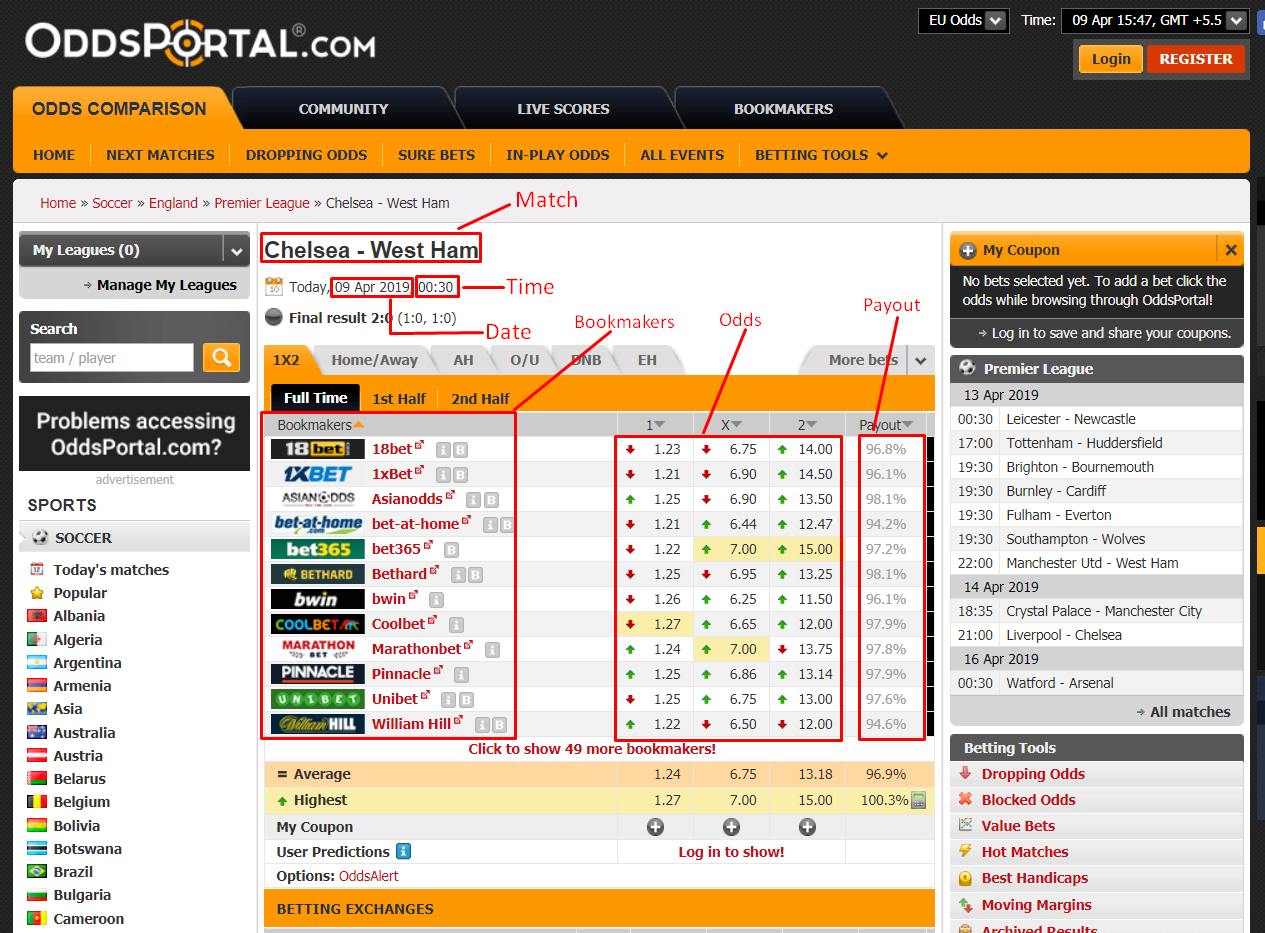
Task: Close the My Coupon panel
Action: point(1231,250)
